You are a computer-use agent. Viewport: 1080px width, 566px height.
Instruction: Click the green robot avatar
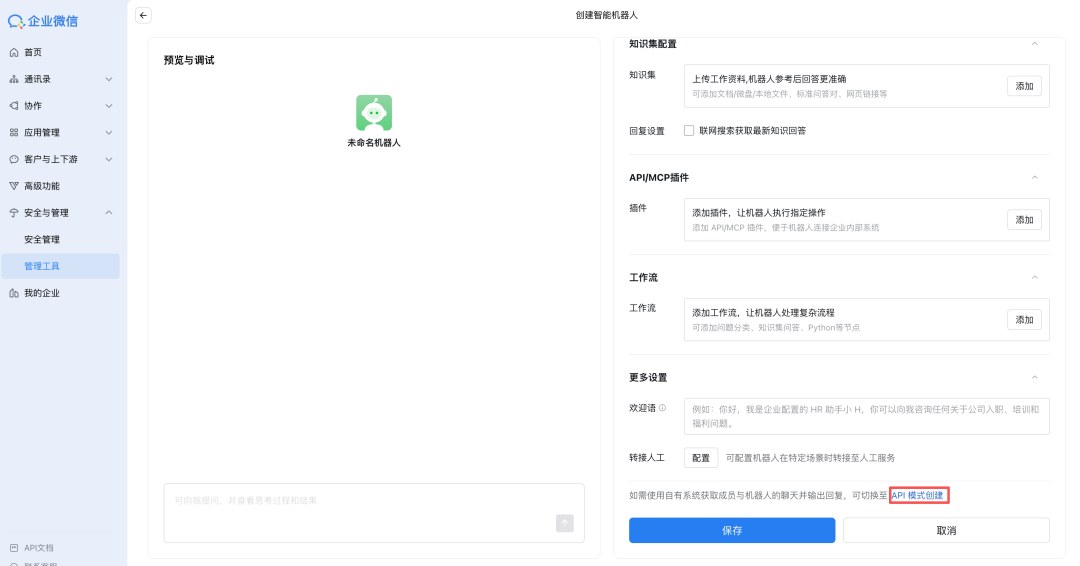pyautogui.click(x=374, y=113)
